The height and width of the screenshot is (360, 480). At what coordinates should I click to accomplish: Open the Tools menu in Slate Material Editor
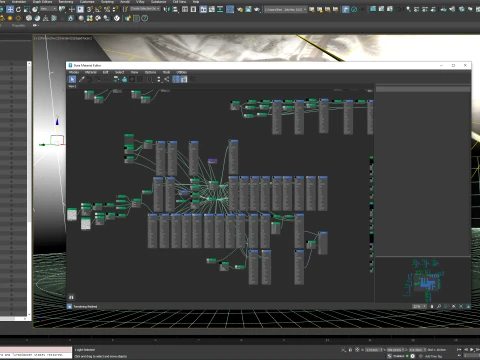[x=166, y=72]
